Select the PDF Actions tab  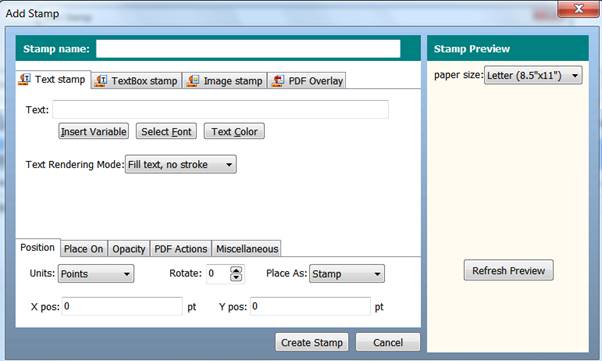pyautogui.click(x=181, y=249)
